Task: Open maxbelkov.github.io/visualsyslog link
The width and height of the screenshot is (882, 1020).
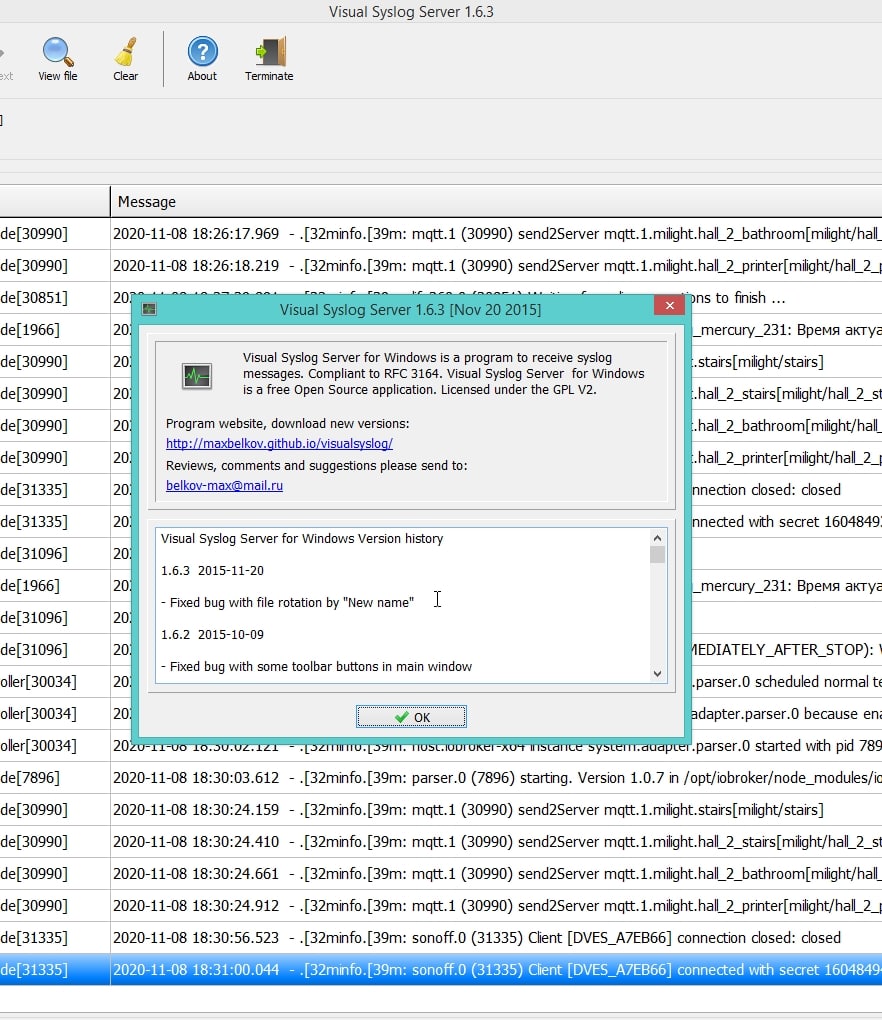Action: pos(279,444)
